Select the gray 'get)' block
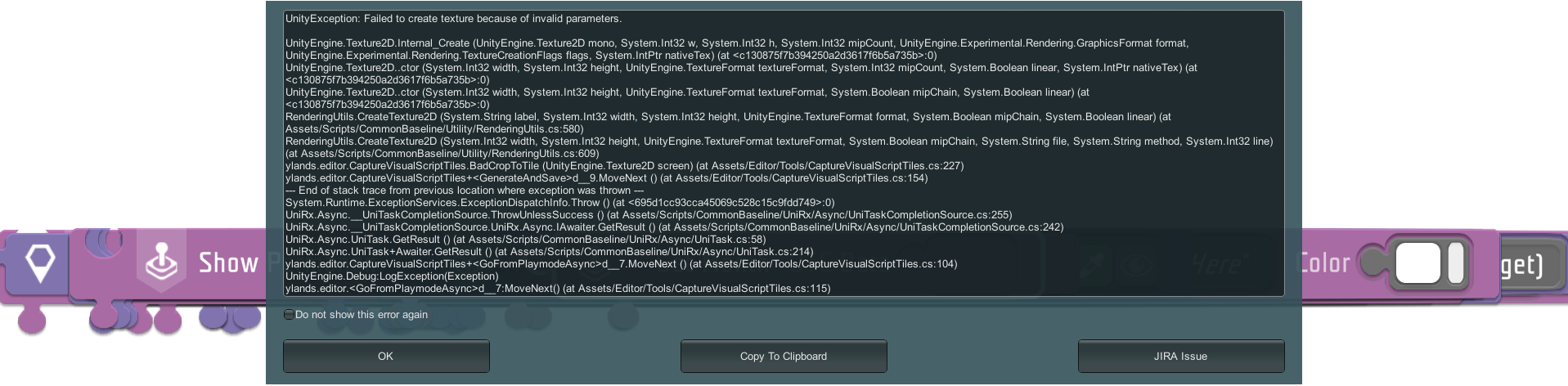 1521,265
